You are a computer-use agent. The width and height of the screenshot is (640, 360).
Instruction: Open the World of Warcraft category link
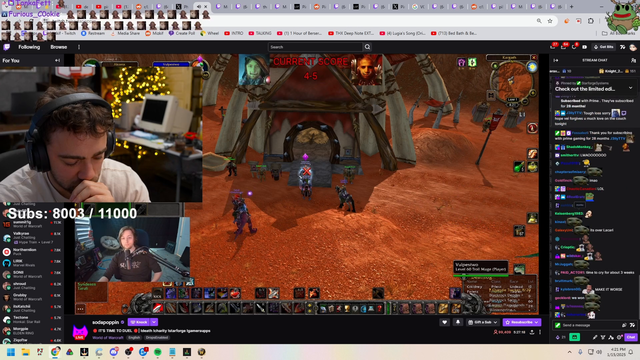[x=107, y=338]
